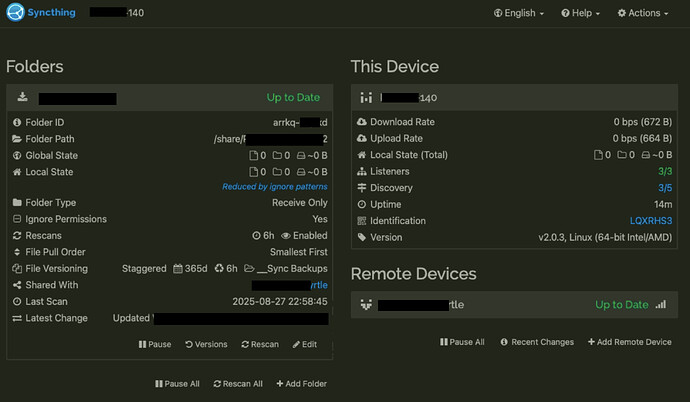Click the Up to Date folder status text
This screenshot has width=690, height=402.
coord(293,97)
